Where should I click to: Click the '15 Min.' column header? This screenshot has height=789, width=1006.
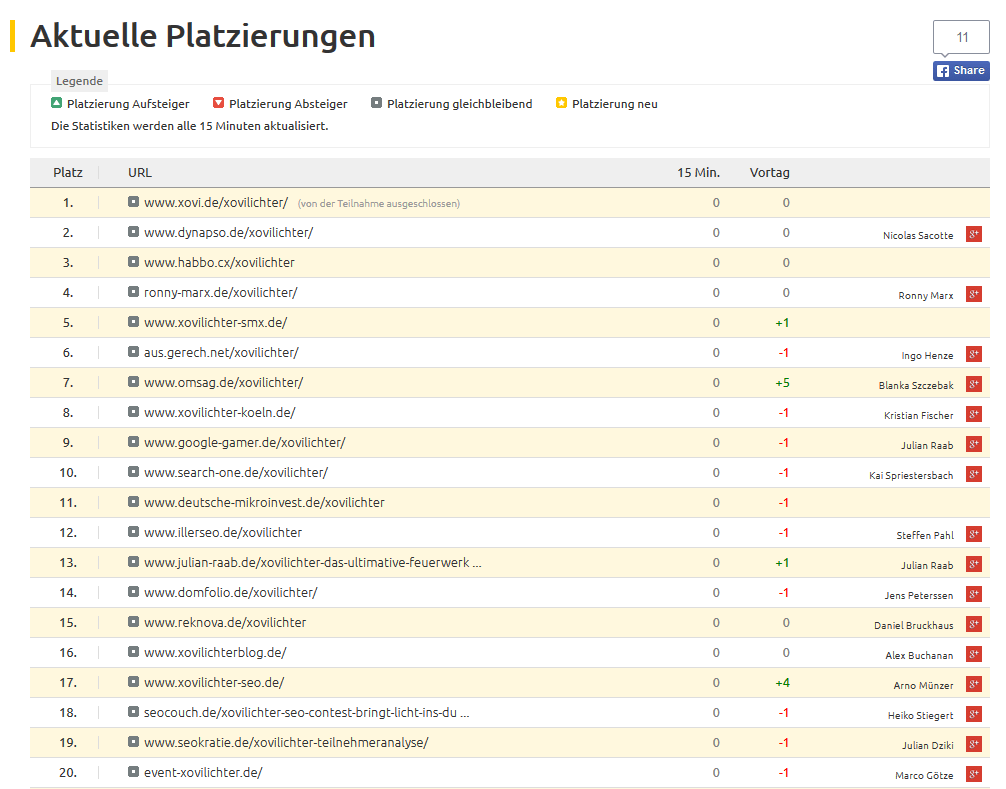[698, 172]
